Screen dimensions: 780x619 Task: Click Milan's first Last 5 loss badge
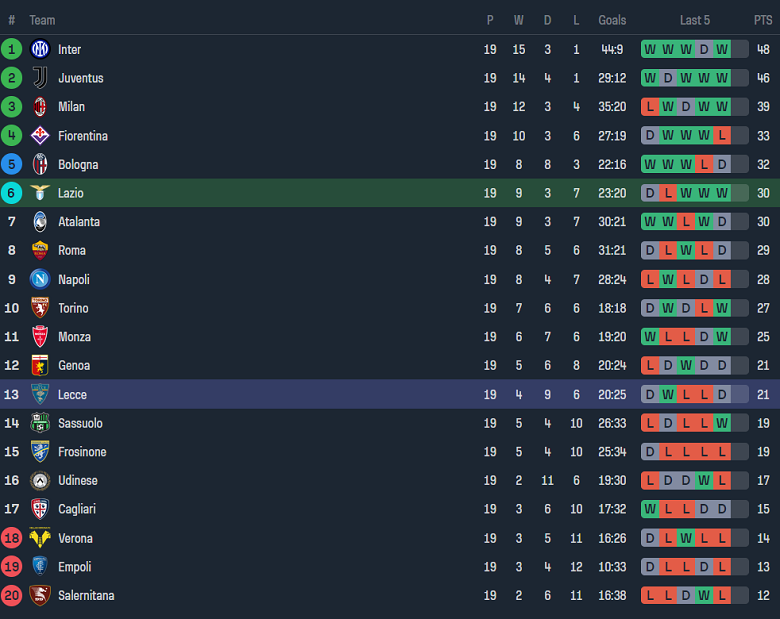650,107
